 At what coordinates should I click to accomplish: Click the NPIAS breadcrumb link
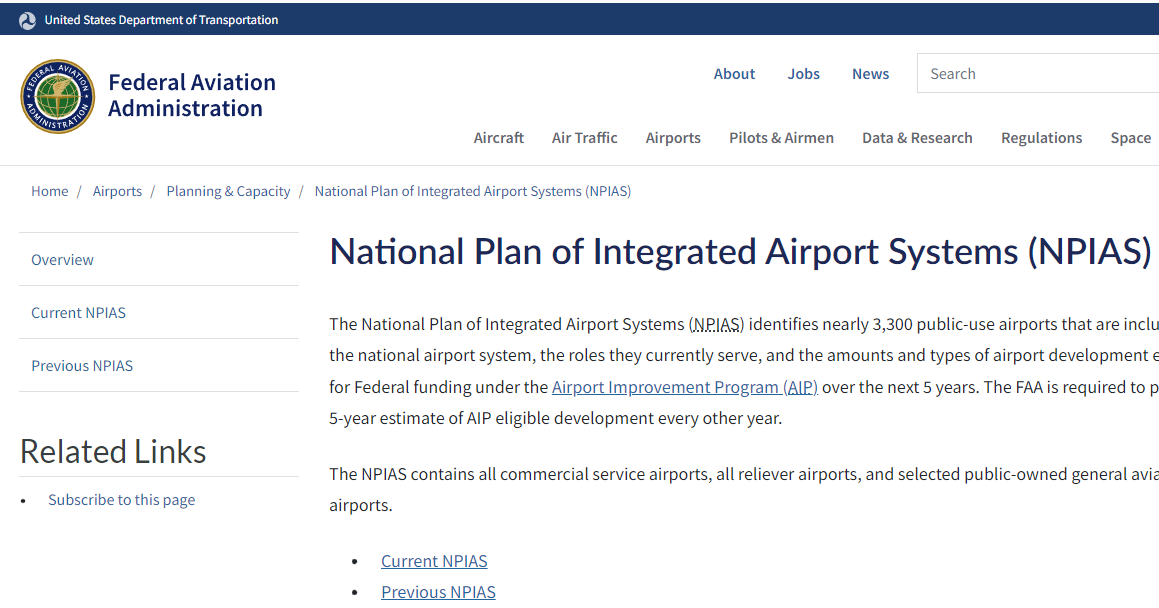tap(473, 191)
